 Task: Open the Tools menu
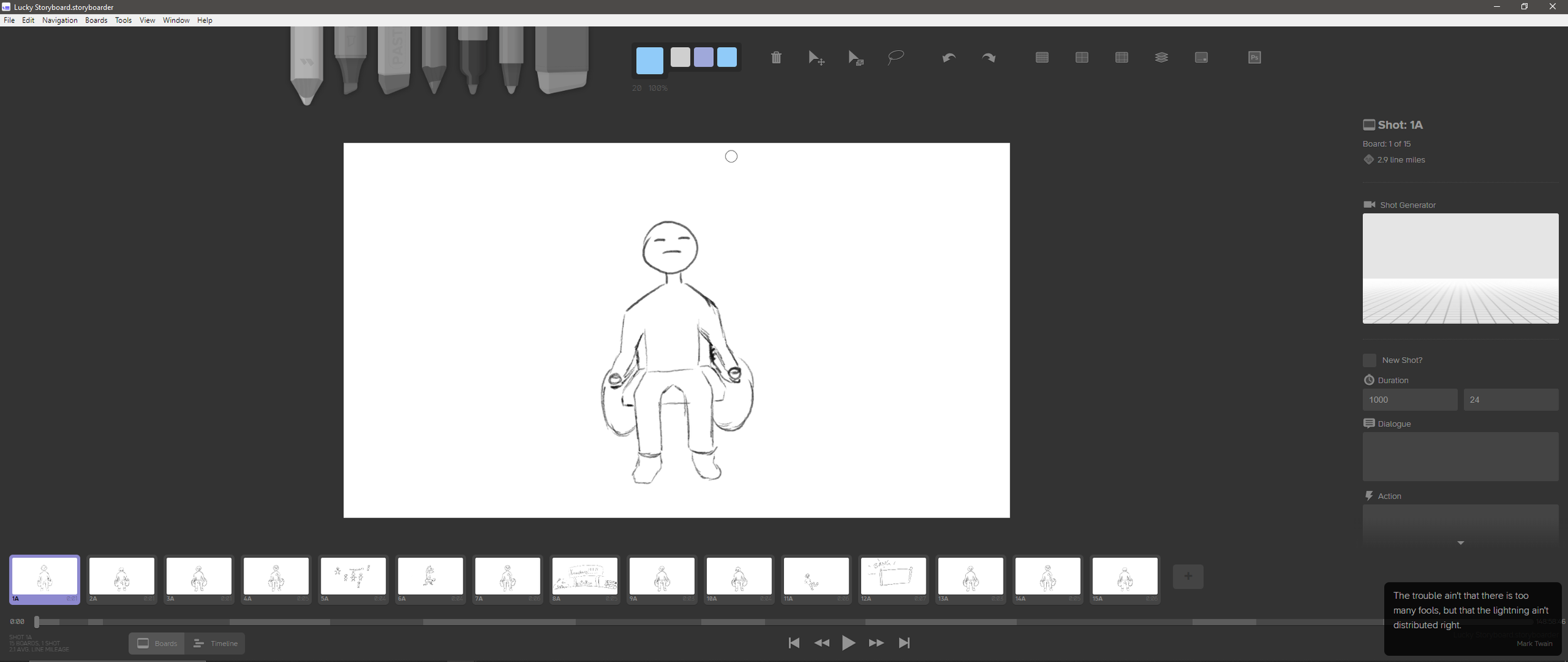(124, 20)
